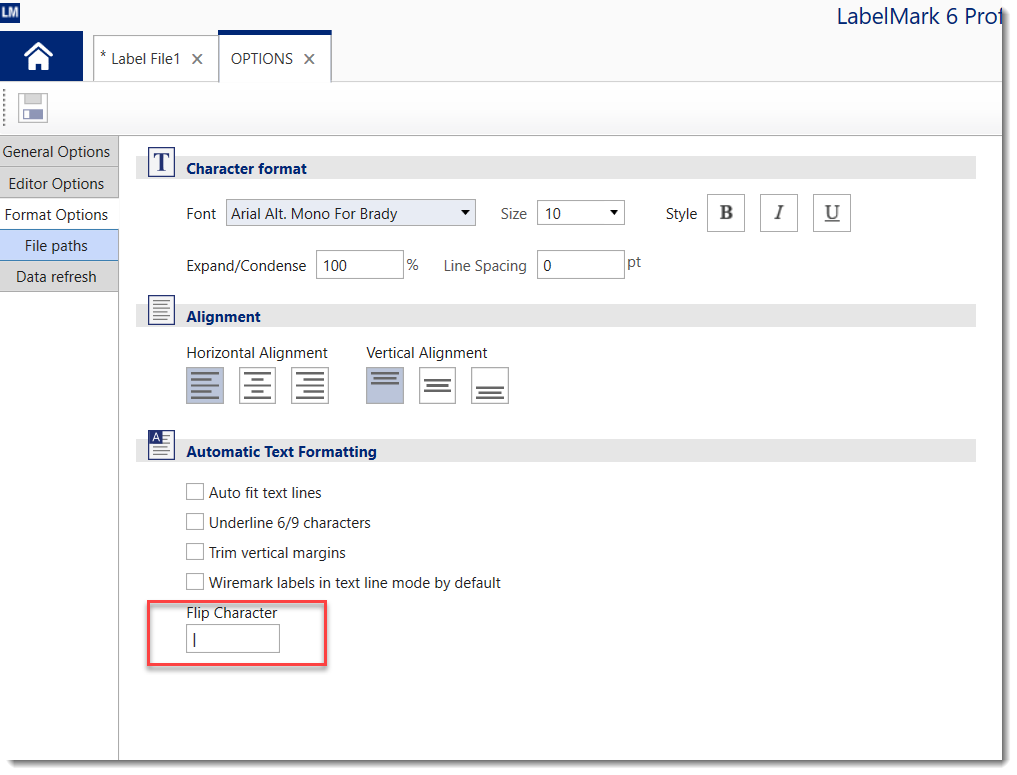Click the Flip Character input box
This screenshot has width=1017, height=775.
click(x=233, y=639)
